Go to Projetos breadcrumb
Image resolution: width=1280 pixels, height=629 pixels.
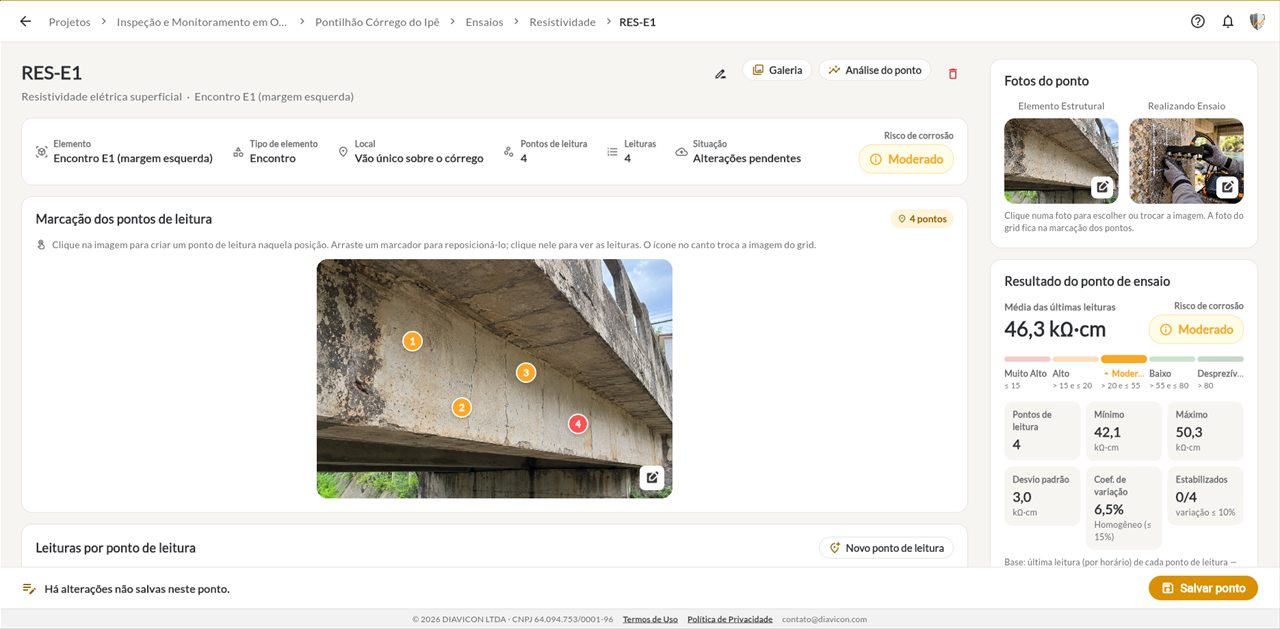coord(69,21)
